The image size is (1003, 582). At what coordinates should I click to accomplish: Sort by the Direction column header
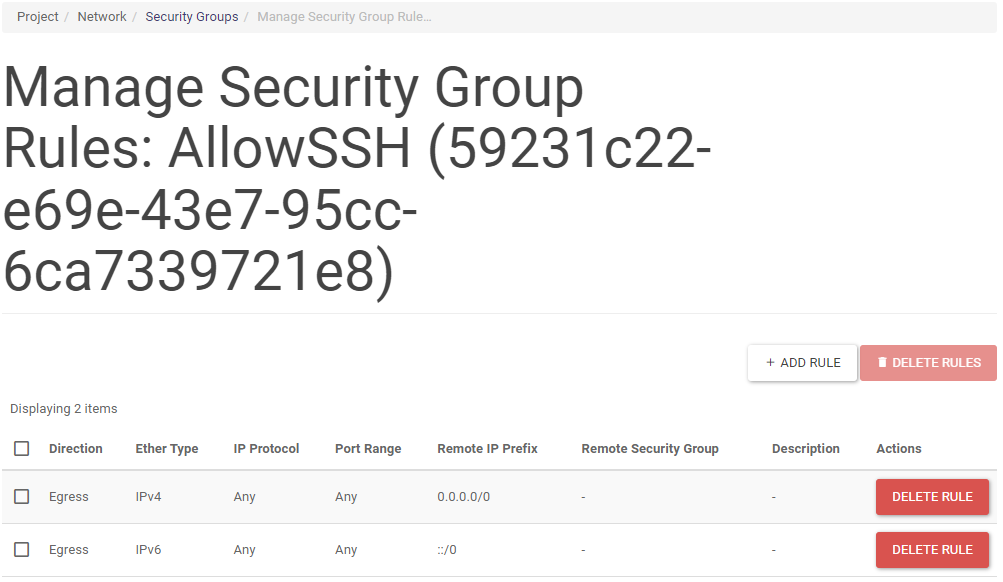[x=76, y=449]
